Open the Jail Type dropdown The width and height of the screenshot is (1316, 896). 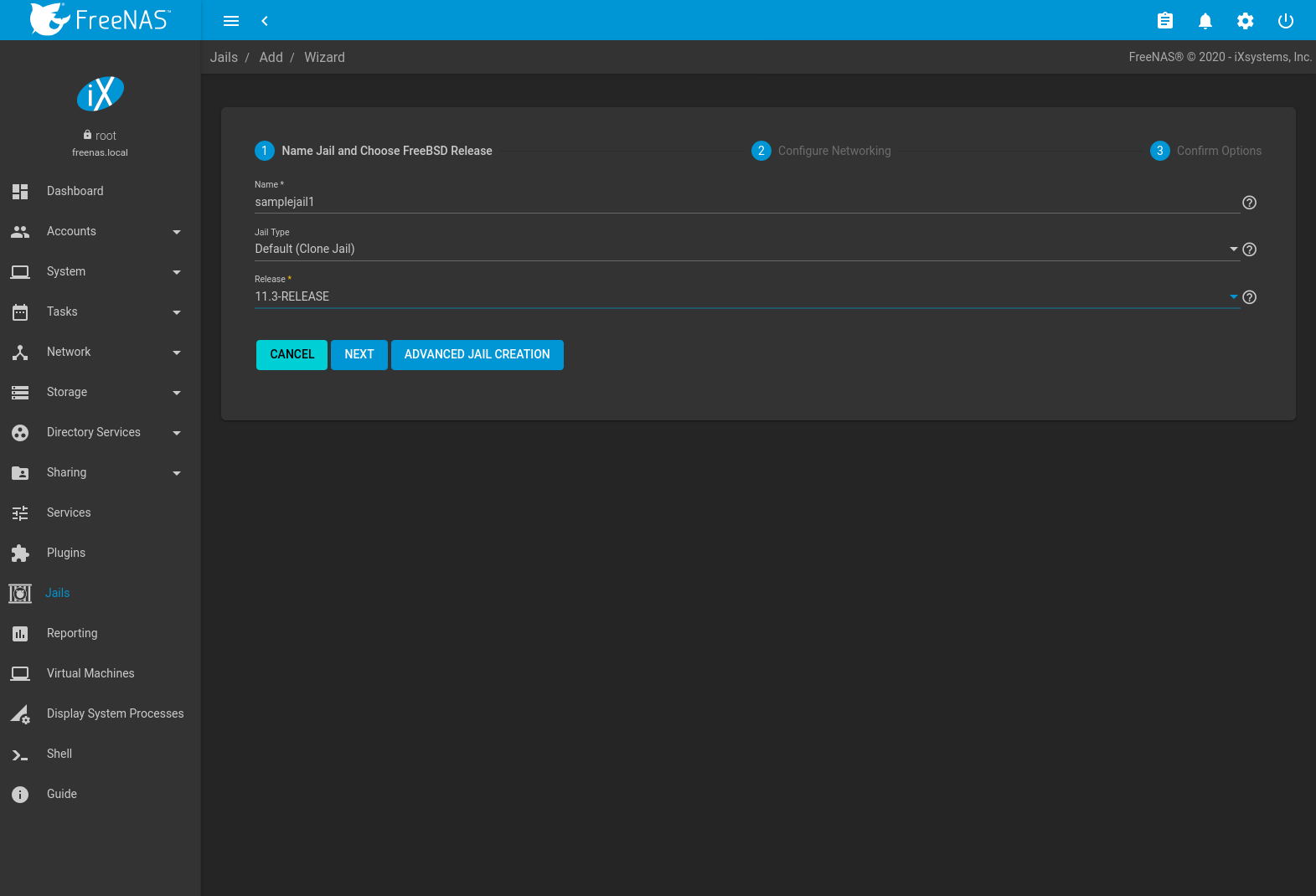tap(746, 250)
